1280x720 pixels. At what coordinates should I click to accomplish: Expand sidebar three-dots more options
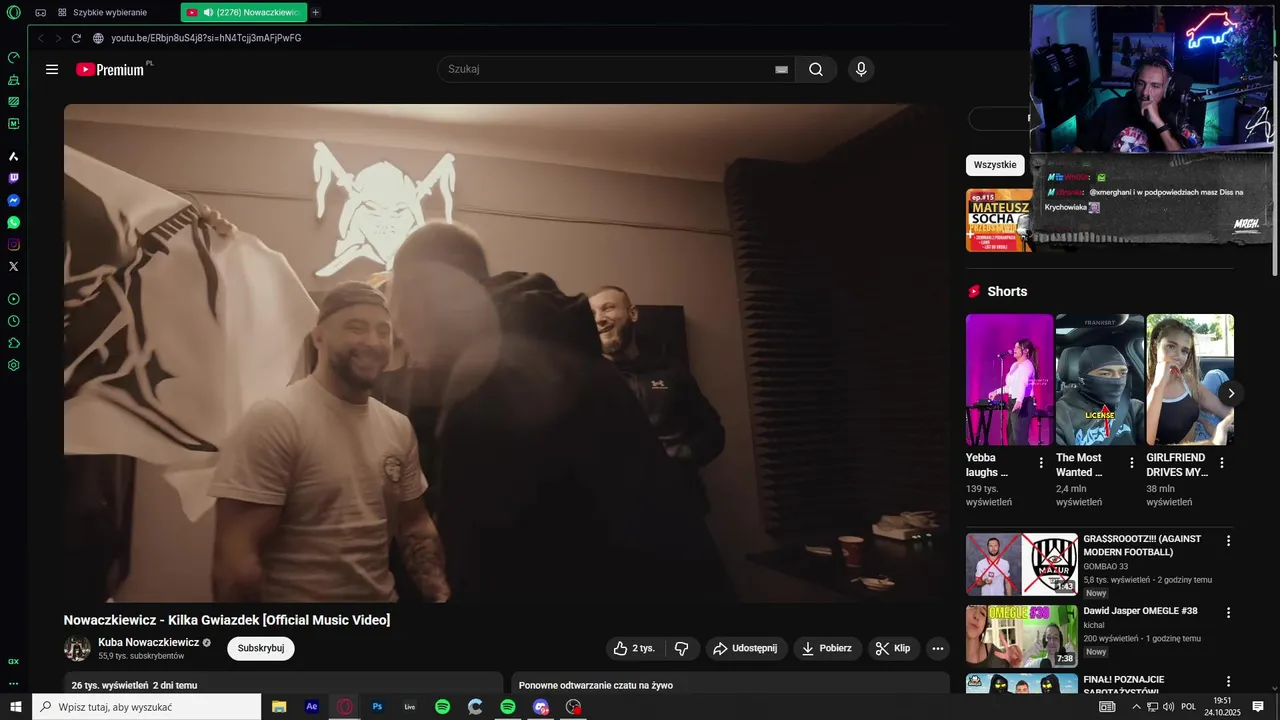tap(14, 684)
